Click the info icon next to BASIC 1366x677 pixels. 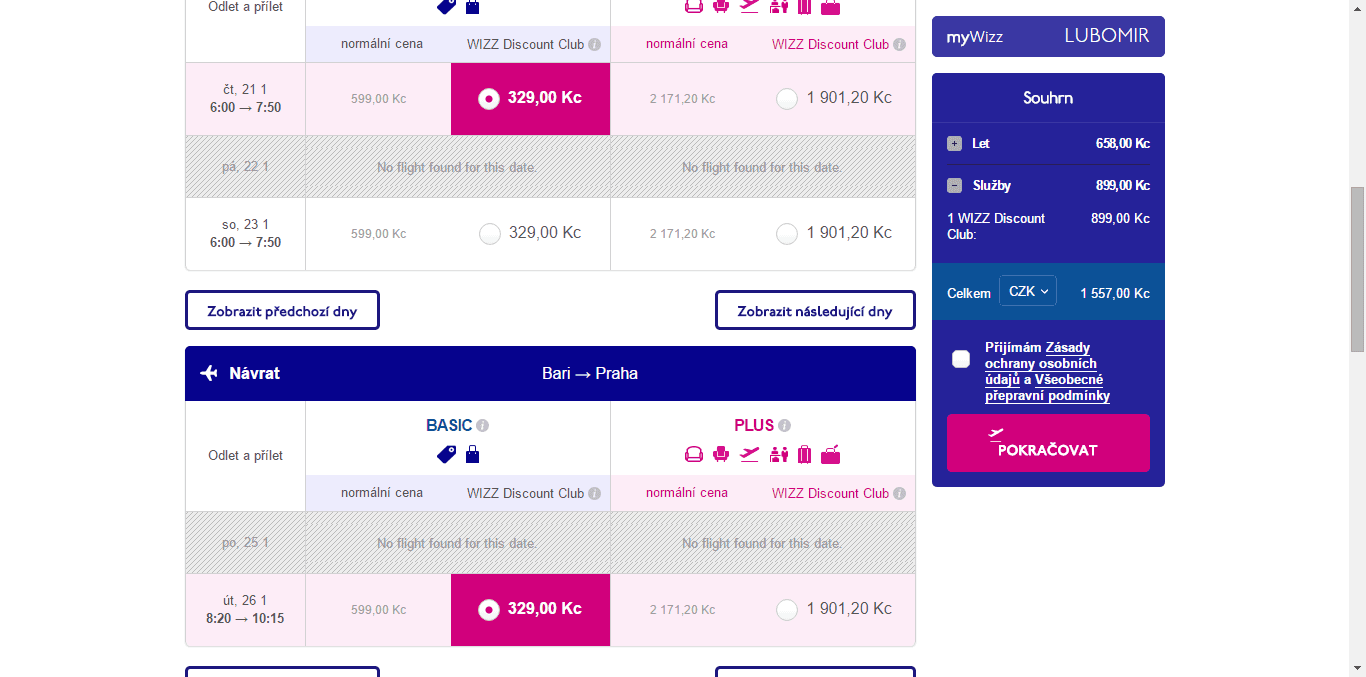click(483, 425)
